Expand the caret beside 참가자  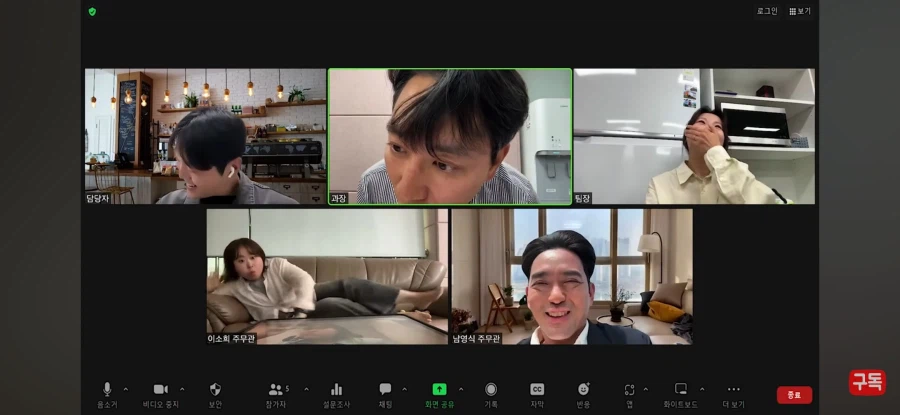pos(306,389)
